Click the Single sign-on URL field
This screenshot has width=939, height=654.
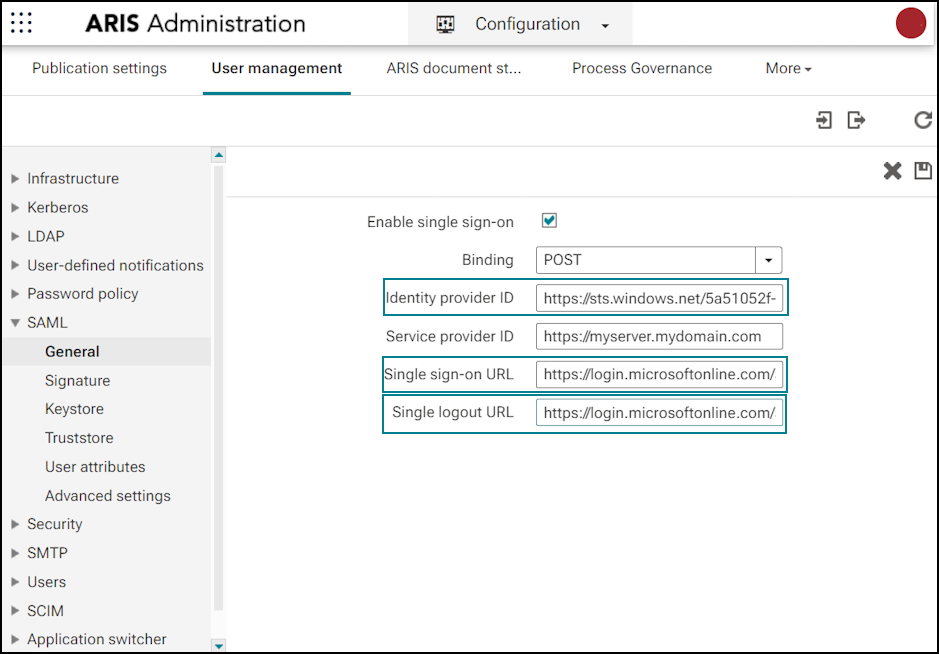pos(659,375)
